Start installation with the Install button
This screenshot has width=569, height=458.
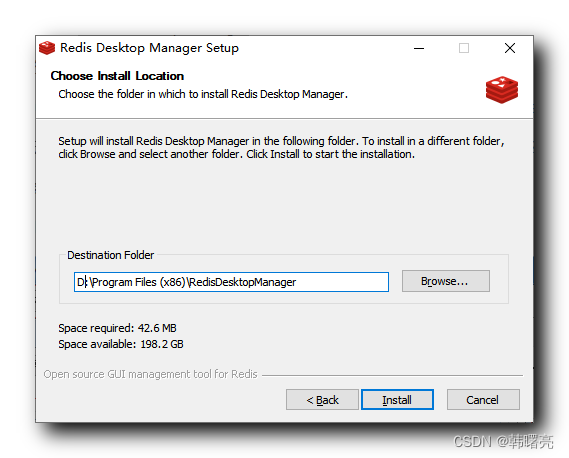pyautogui.click(x=397, y=400)
